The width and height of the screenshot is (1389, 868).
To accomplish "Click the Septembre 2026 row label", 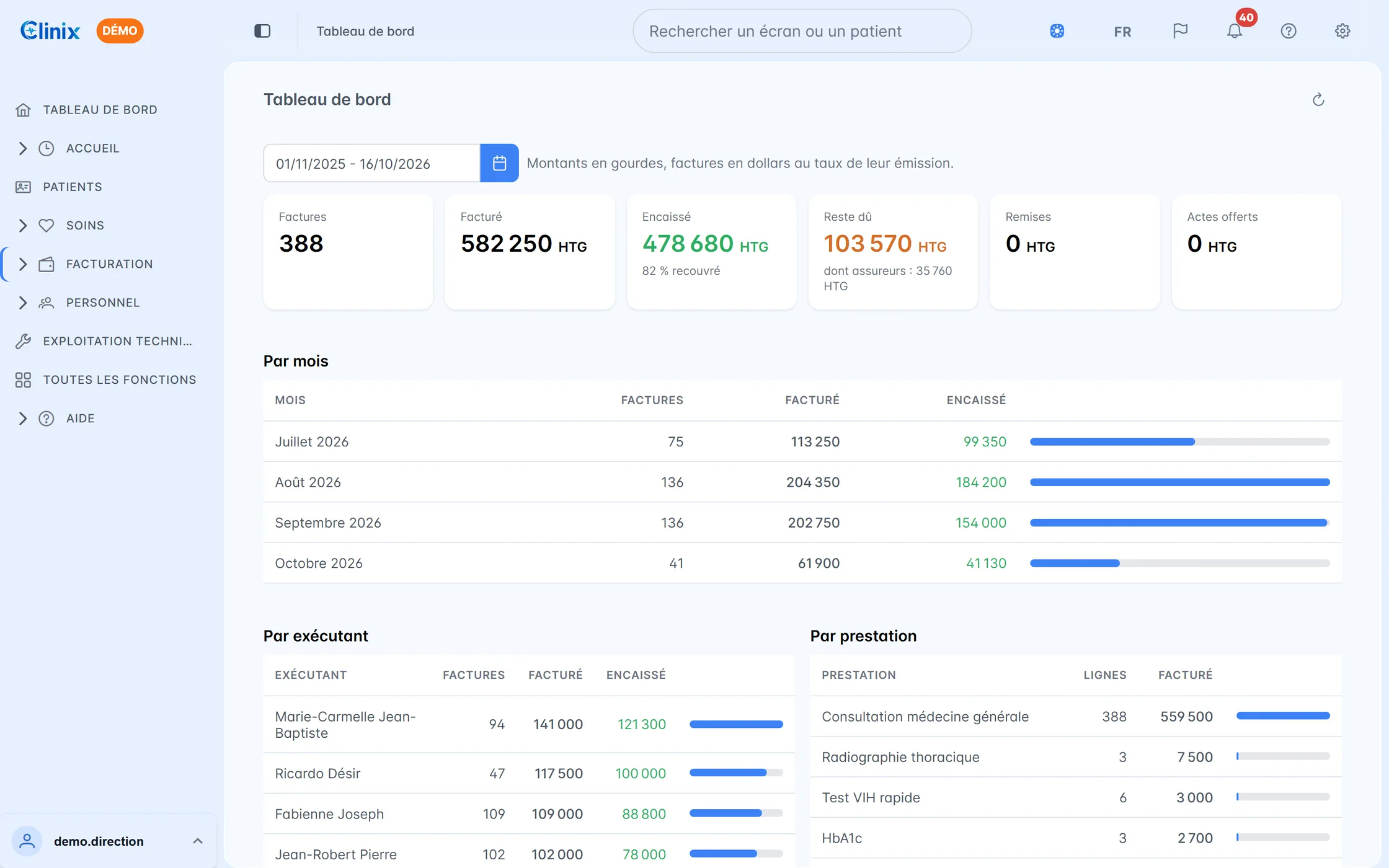I will coord(327,523).
